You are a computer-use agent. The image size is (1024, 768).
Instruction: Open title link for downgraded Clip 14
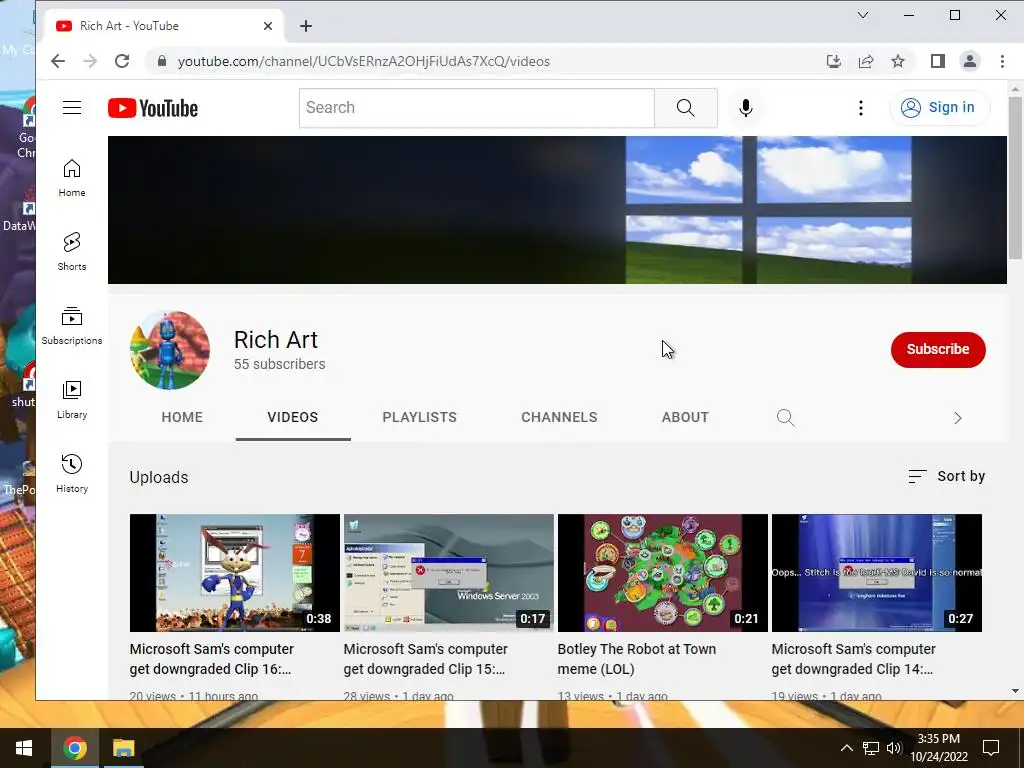(x=854, y=659)
